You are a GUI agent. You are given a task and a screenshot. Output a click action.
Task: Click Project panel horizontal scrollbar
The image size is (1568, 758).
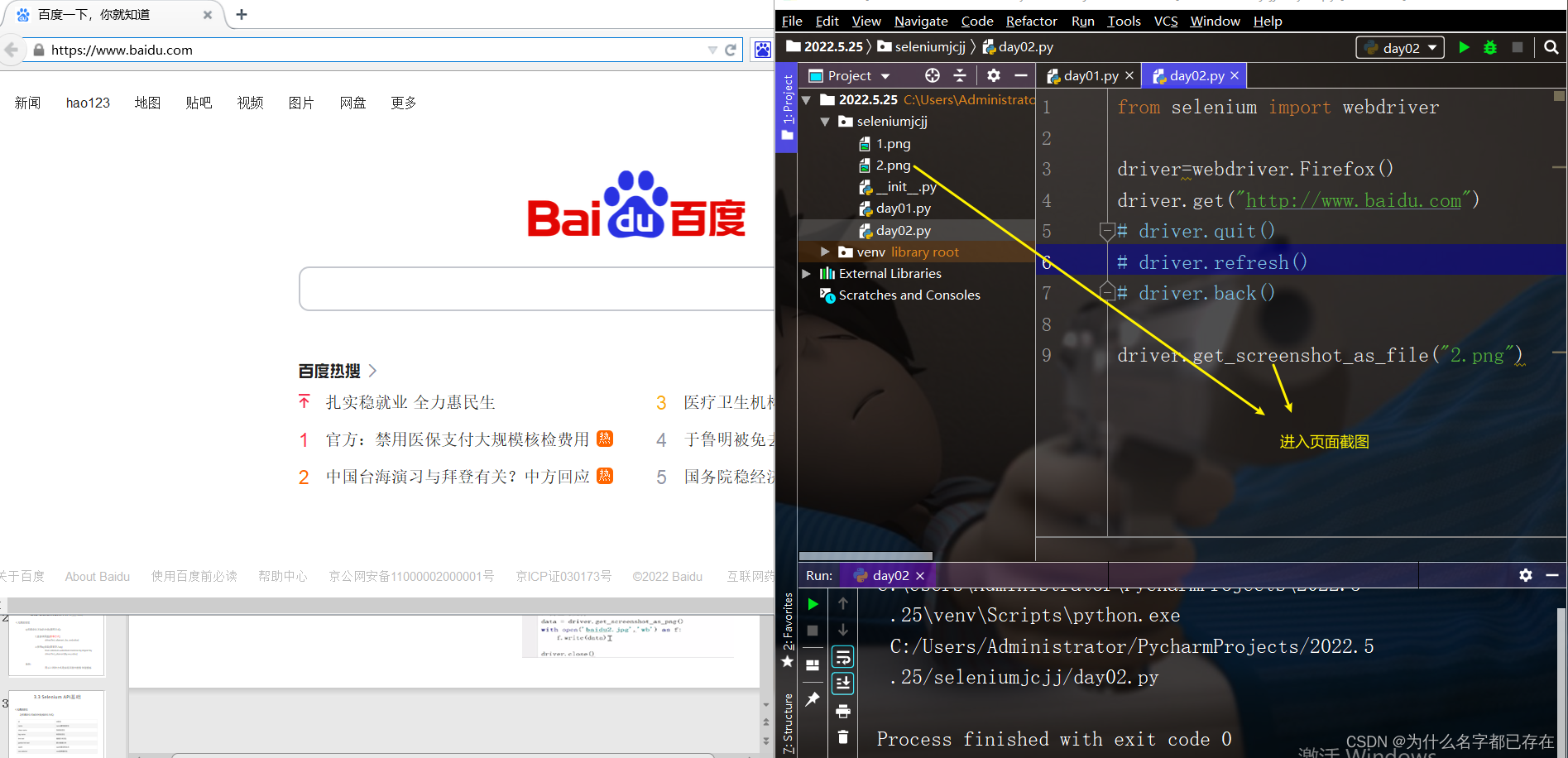(866, 556)
